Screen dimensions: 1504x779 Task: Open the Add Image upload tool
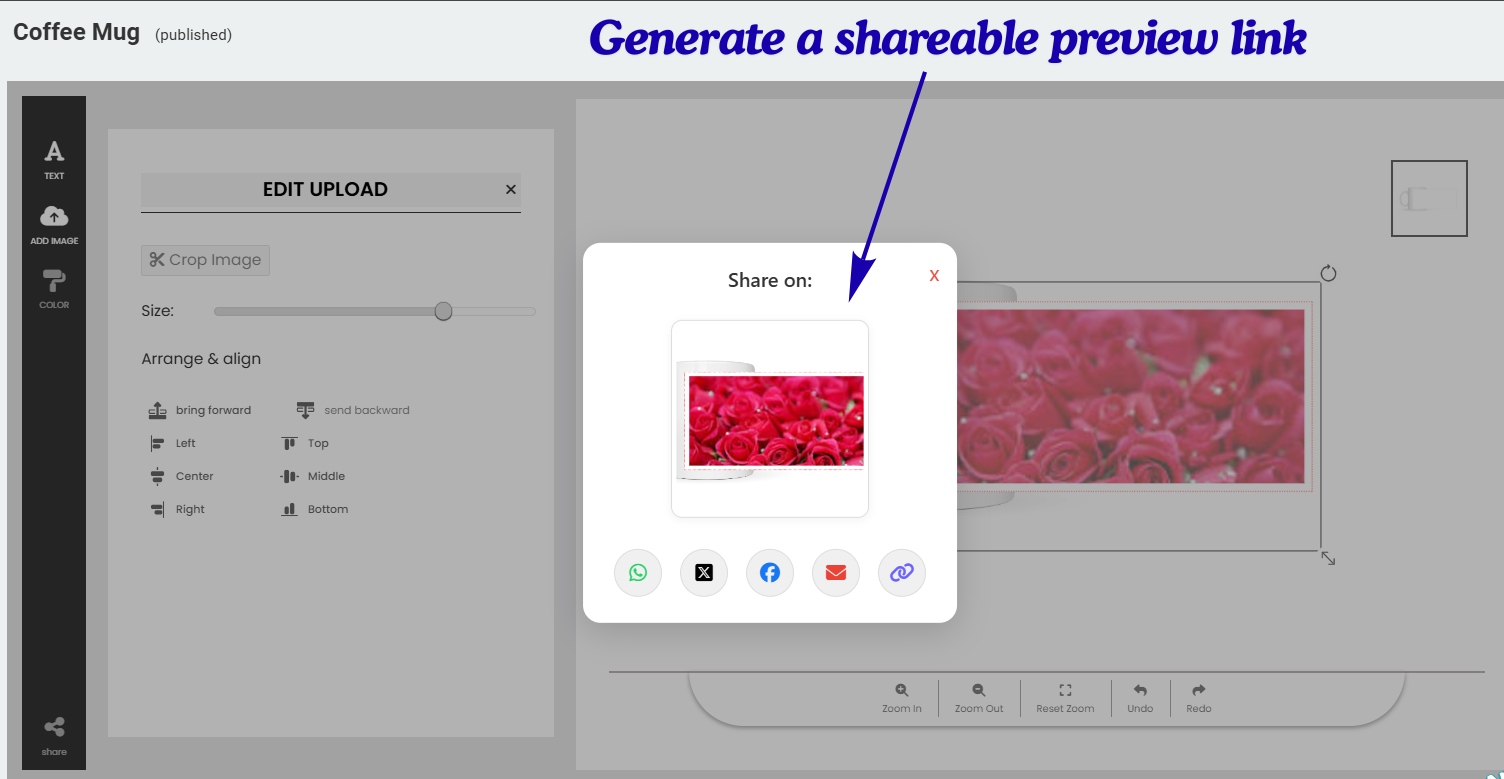[x=54, y=225]
